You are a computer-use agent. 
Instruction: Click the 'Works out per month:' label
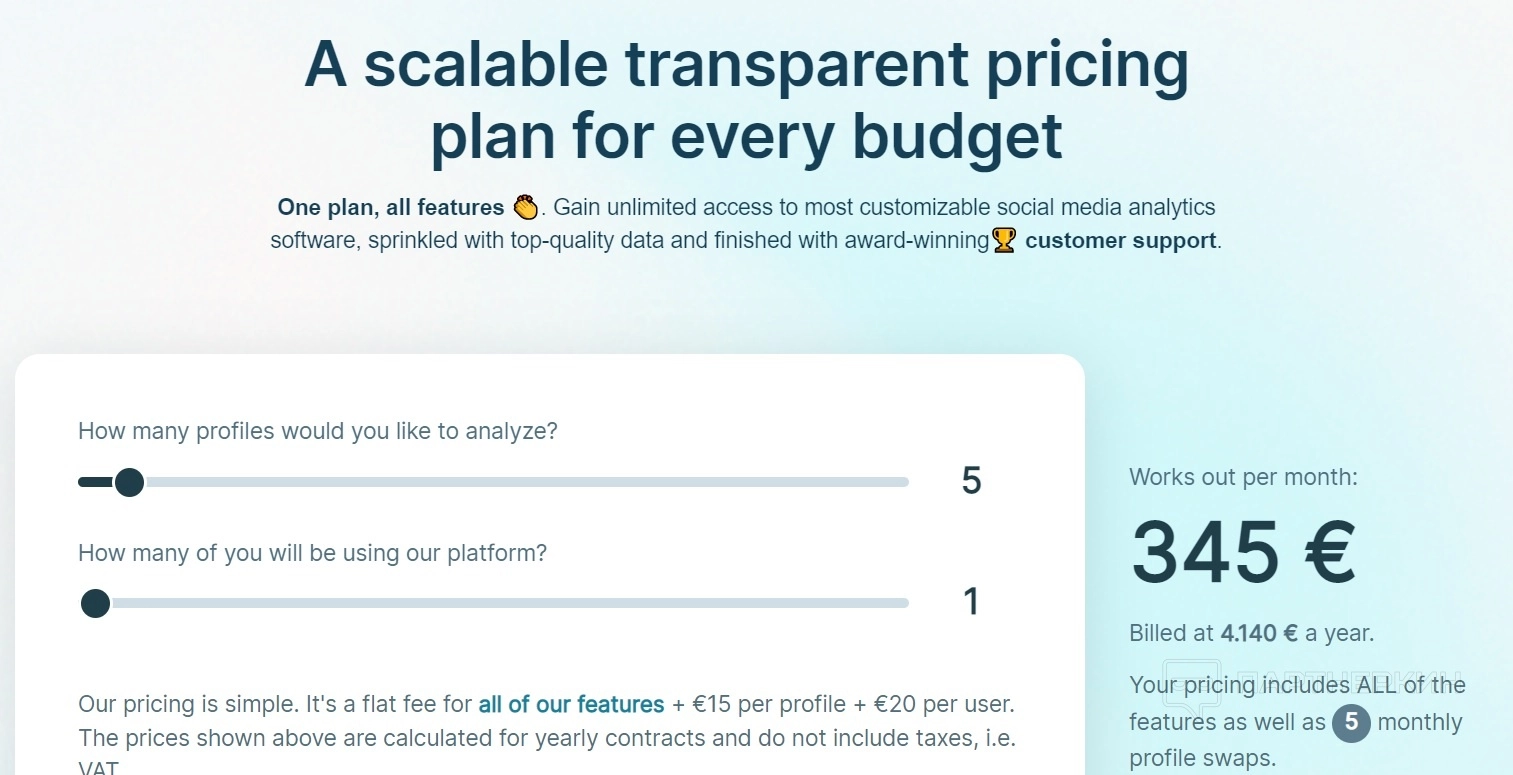1243,477
